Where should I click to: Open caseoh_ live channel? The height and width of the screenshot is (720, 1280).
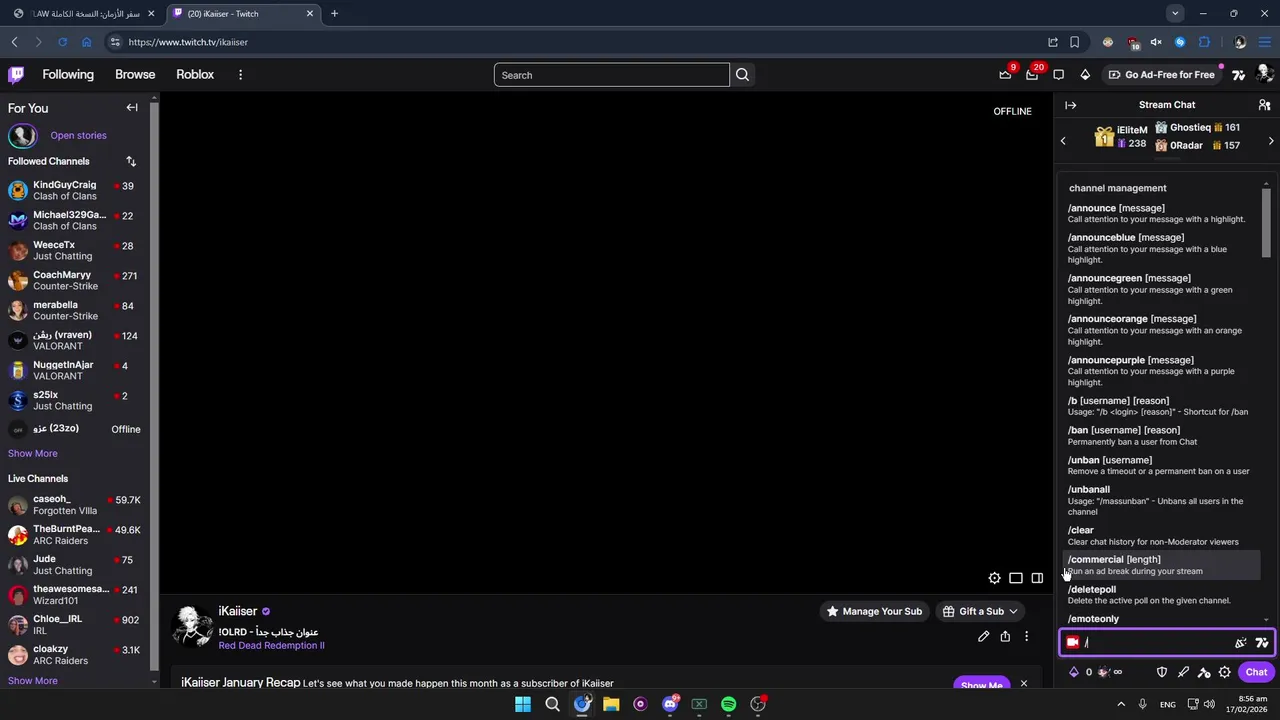click(75, 504)
